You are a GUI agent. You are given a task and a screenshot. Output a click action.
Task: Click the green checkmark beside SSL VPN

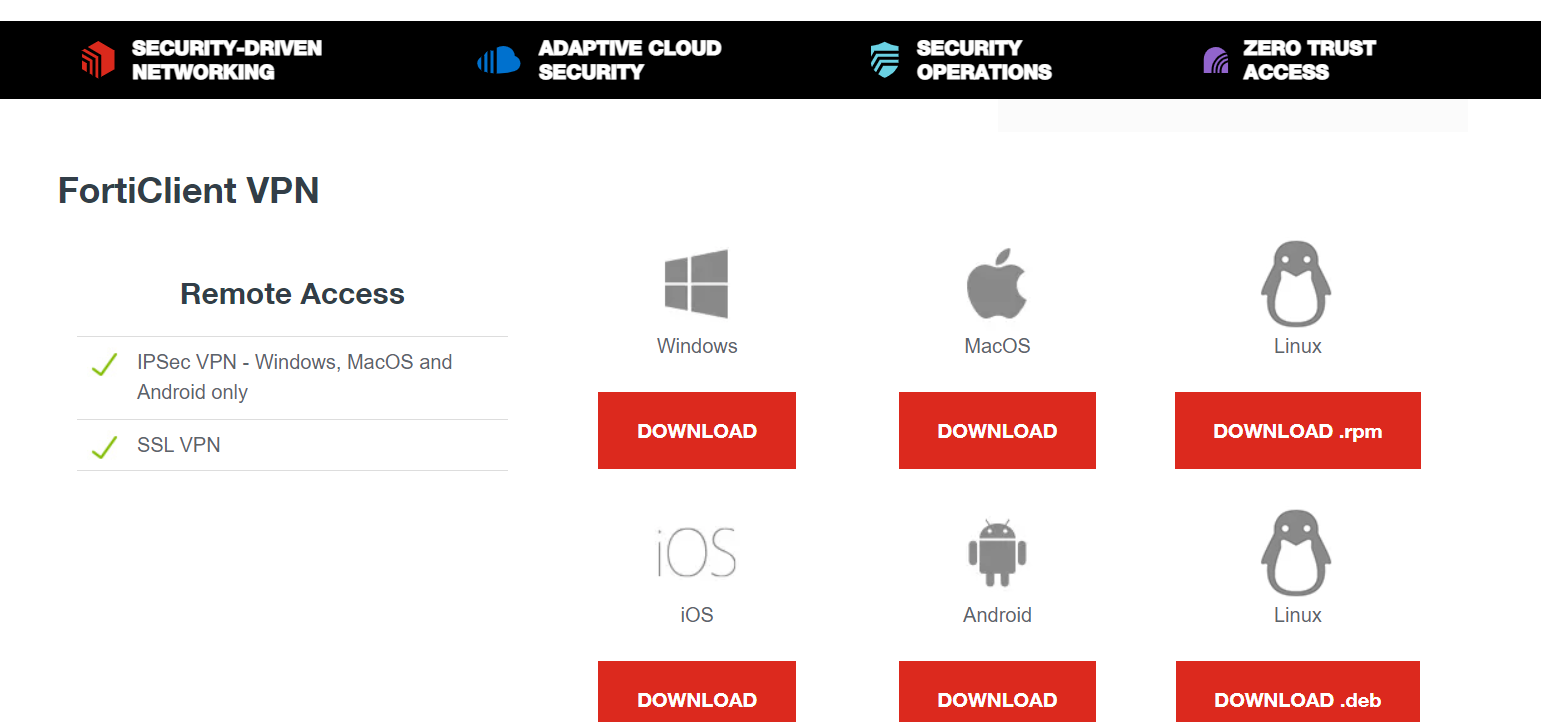point(104,447)
